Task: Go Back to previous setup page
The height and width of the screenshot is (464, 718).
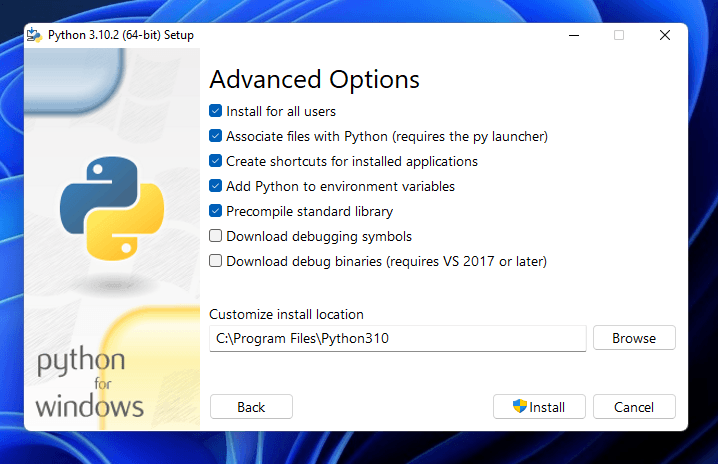Action: [251, 407]
